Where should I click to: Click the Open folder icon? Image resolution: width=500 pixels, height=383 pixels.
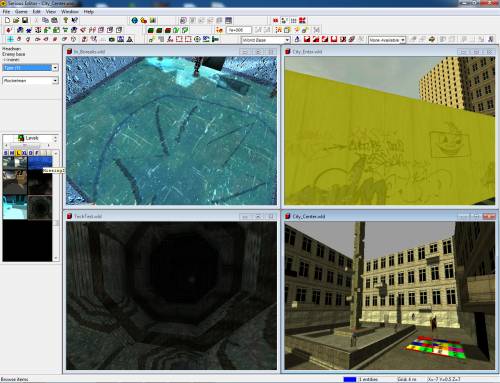click(x=16, y=20)
